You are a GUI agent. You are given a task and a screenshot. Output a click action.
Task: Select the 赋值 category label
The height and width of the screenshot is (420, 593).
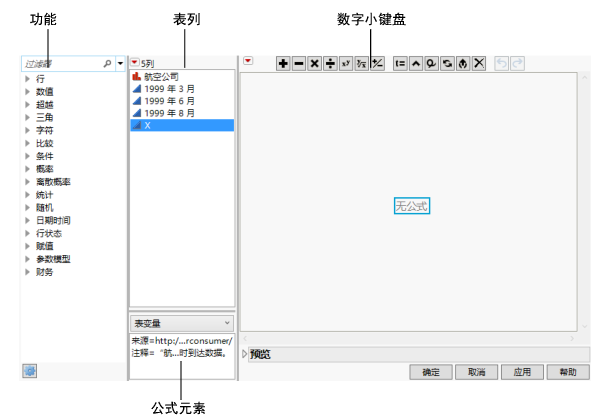point(45,246)
